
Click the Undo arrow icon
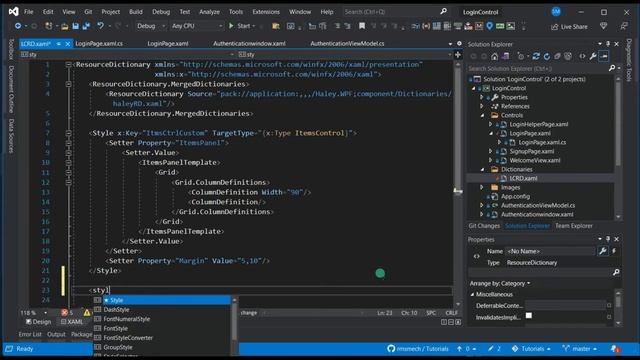[100, 26]
